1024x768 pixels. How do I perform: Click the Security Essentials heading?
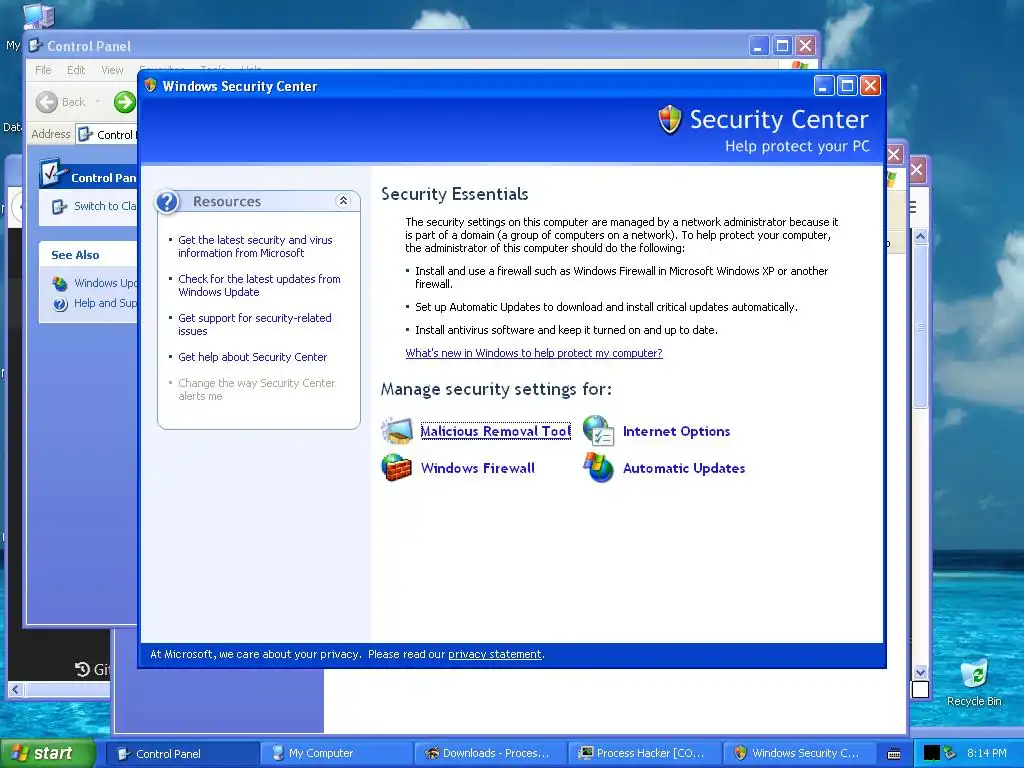(x=455, y=194)
